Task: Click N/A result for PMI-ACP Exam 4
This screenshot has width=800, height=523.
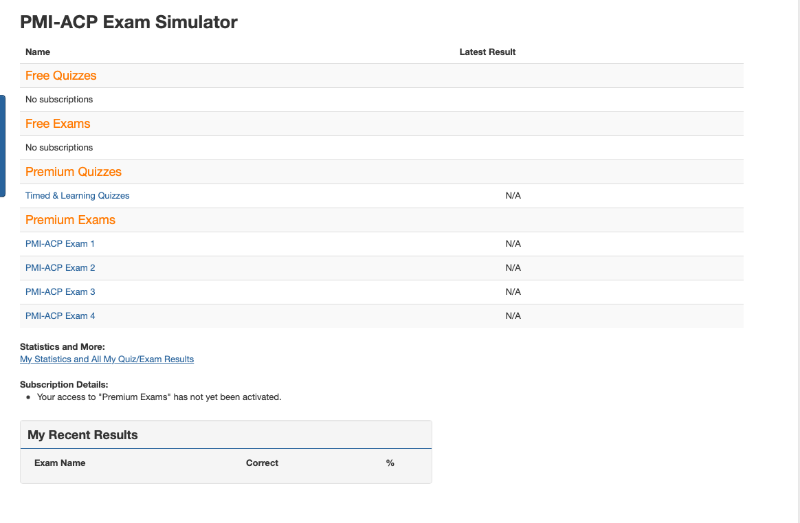Action: pos(513,316)
